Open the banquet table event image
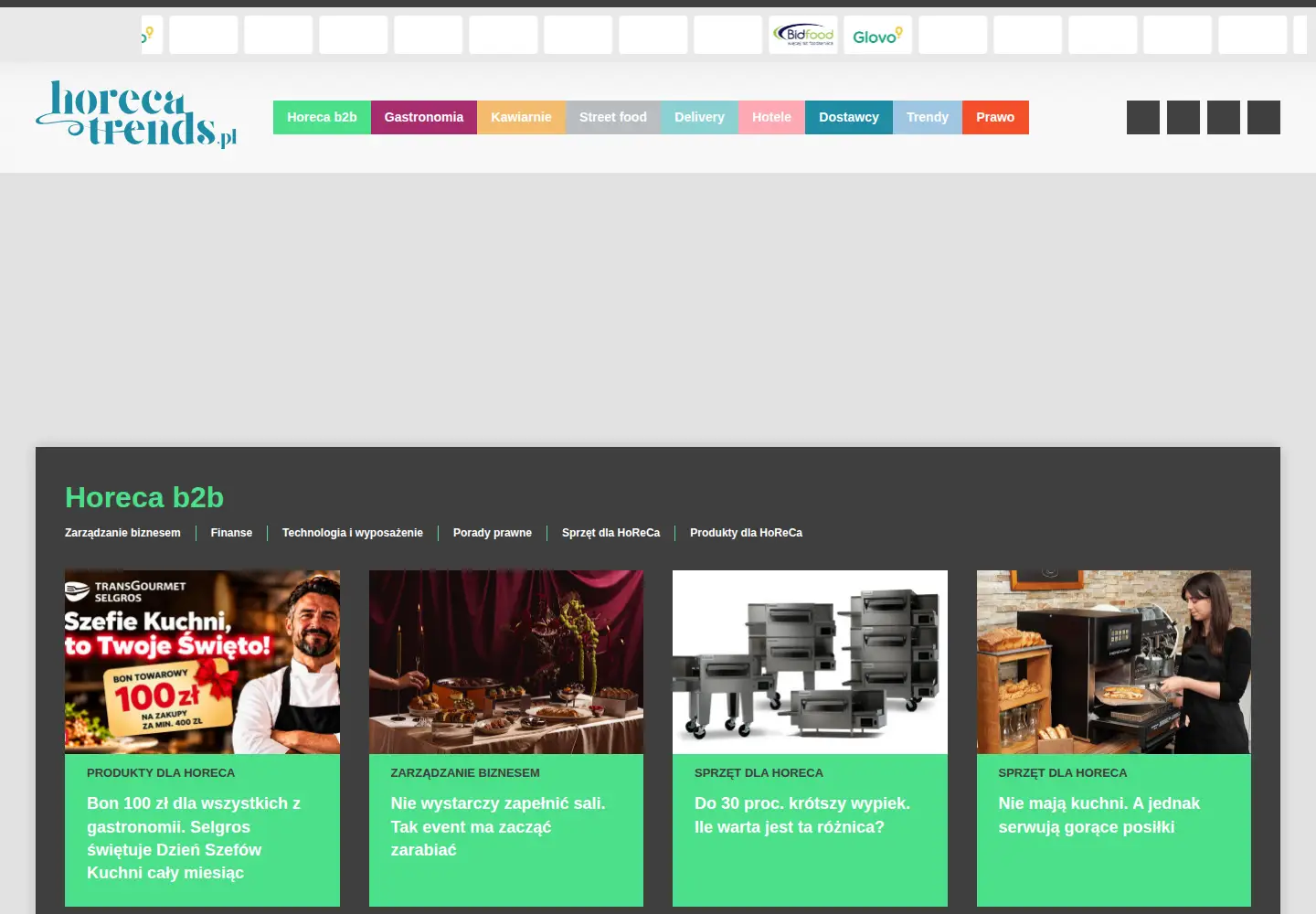The width and height of the screenshot is (1316, 914). pos(506,662)
